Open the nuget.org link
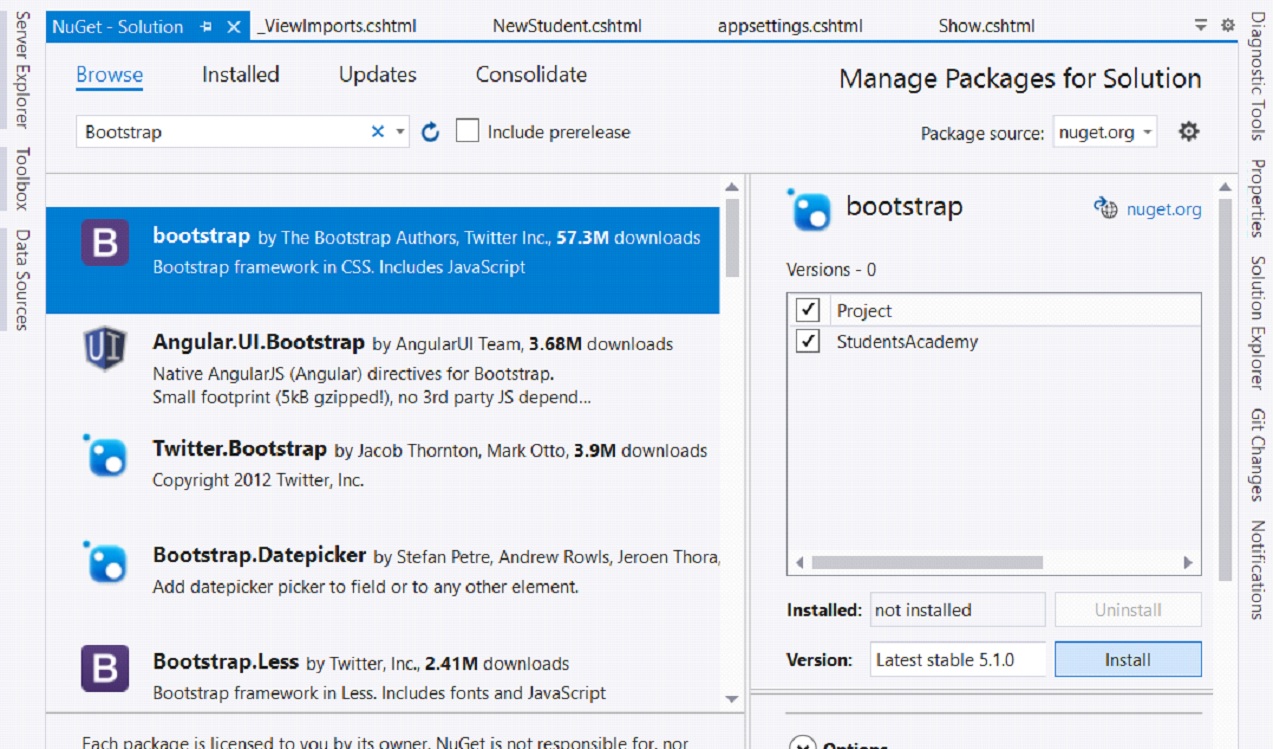Image resolution: width=1273 pixels, height=749 pixels. tap(1164, 209)
